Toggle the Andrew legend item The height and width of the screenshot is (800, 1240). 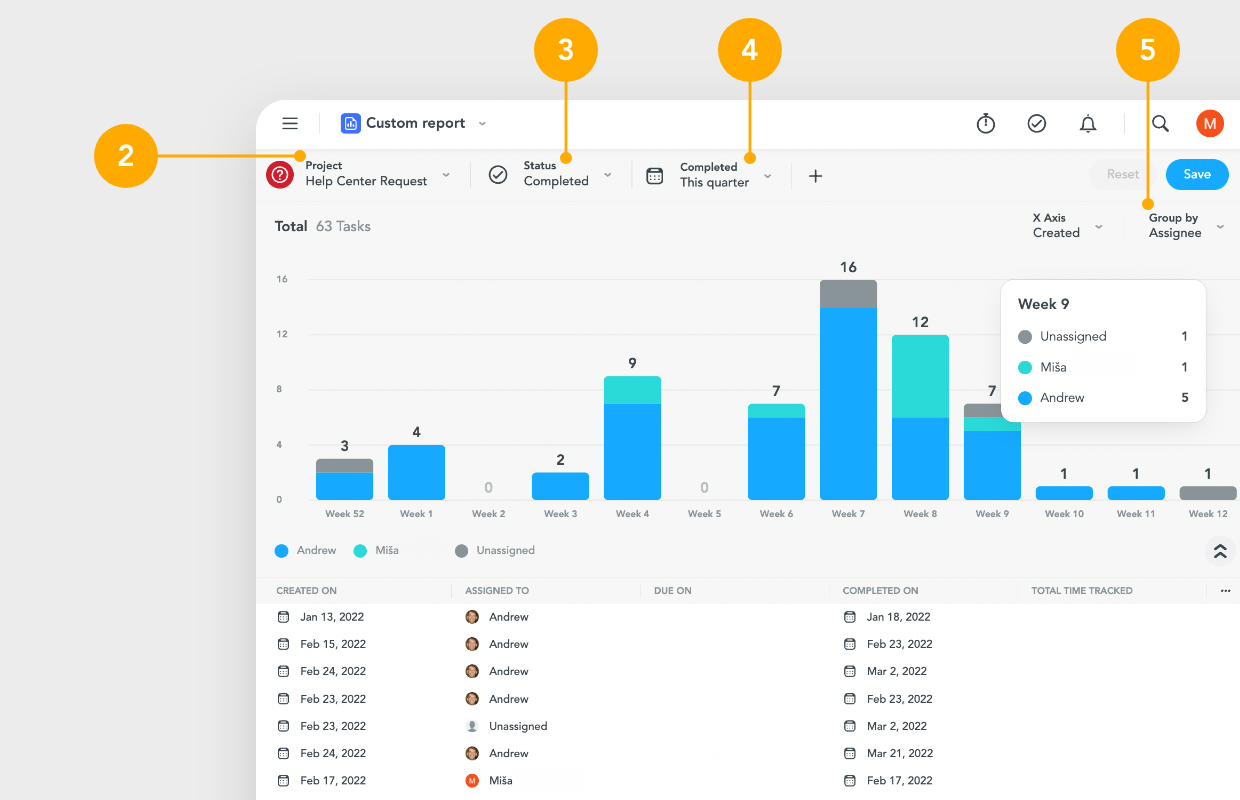click(x=305, y=550)
